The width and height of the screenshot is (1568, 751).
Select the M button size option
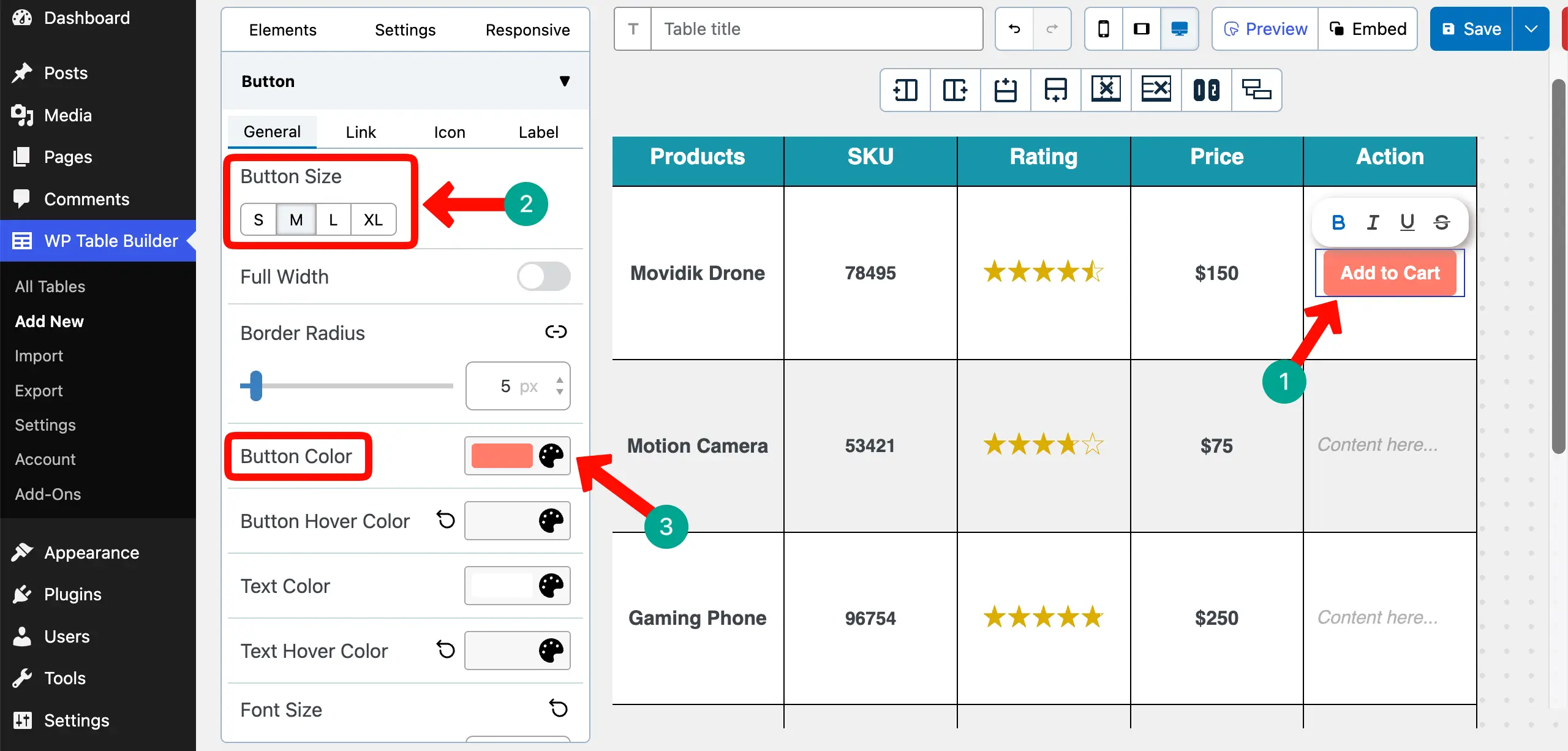click(x=296, y=219)
